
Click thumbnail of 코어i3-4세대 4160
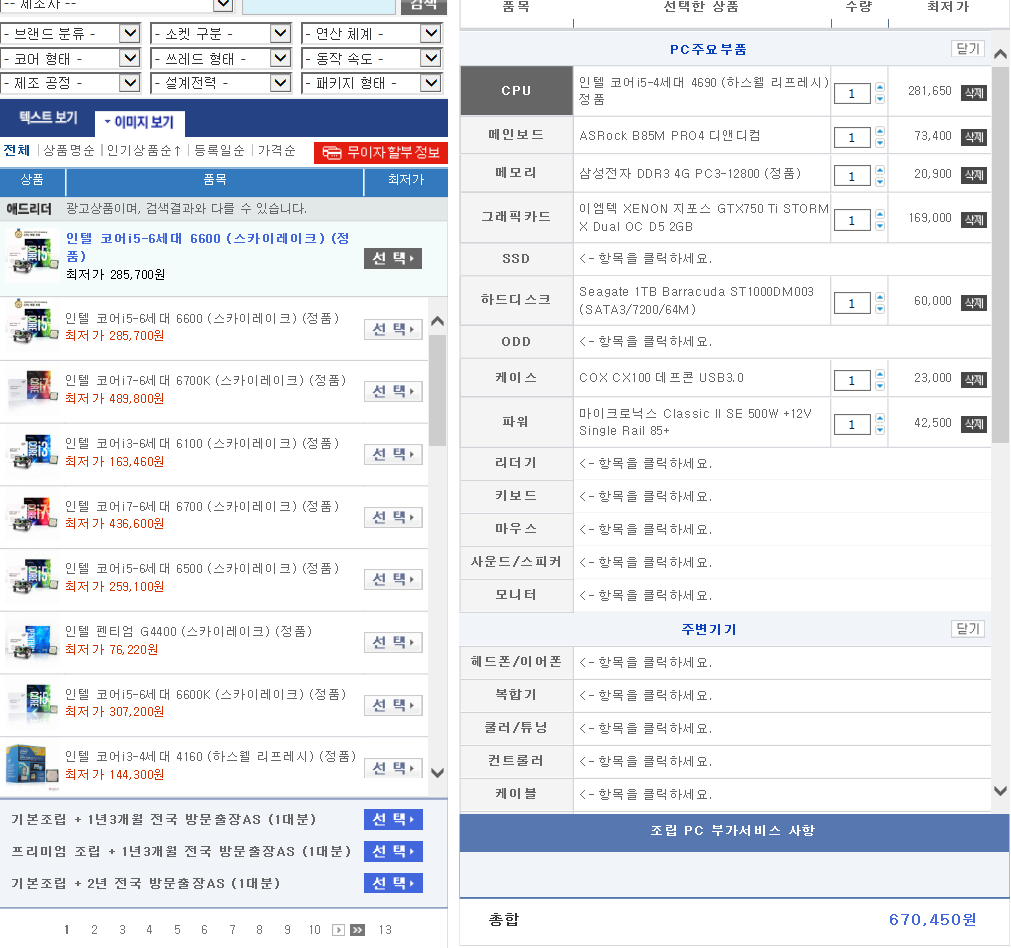click(32, 766)
